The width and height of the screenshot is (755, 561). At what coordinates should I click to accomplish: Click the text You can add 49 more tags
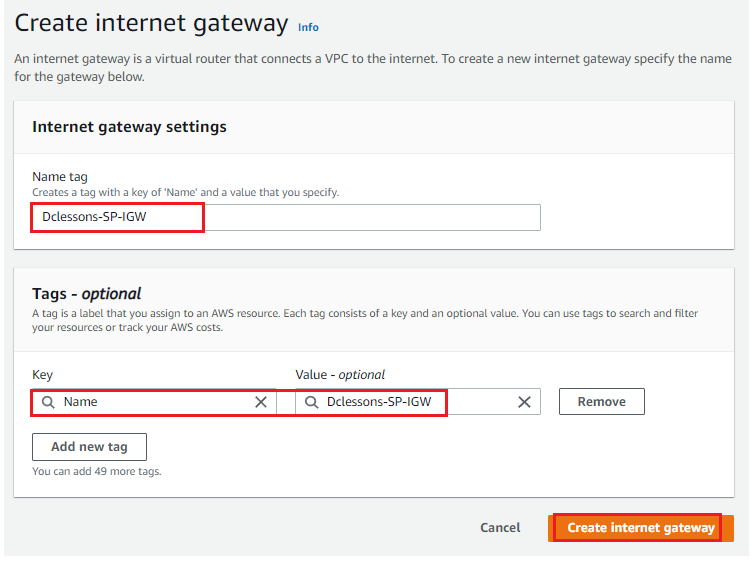click(x=97, y=471)
